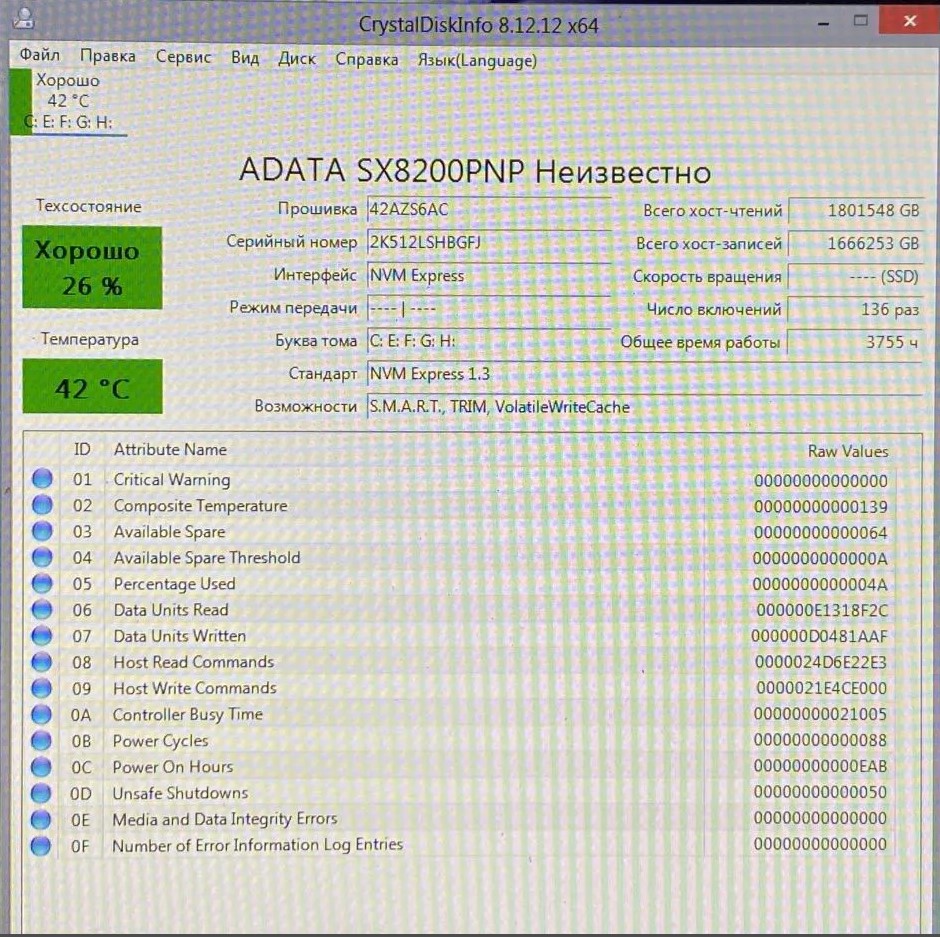Click raw value 00000000000EAB
Image resolution: width=940 pixels, height=937 pixels.
(820, 766)
